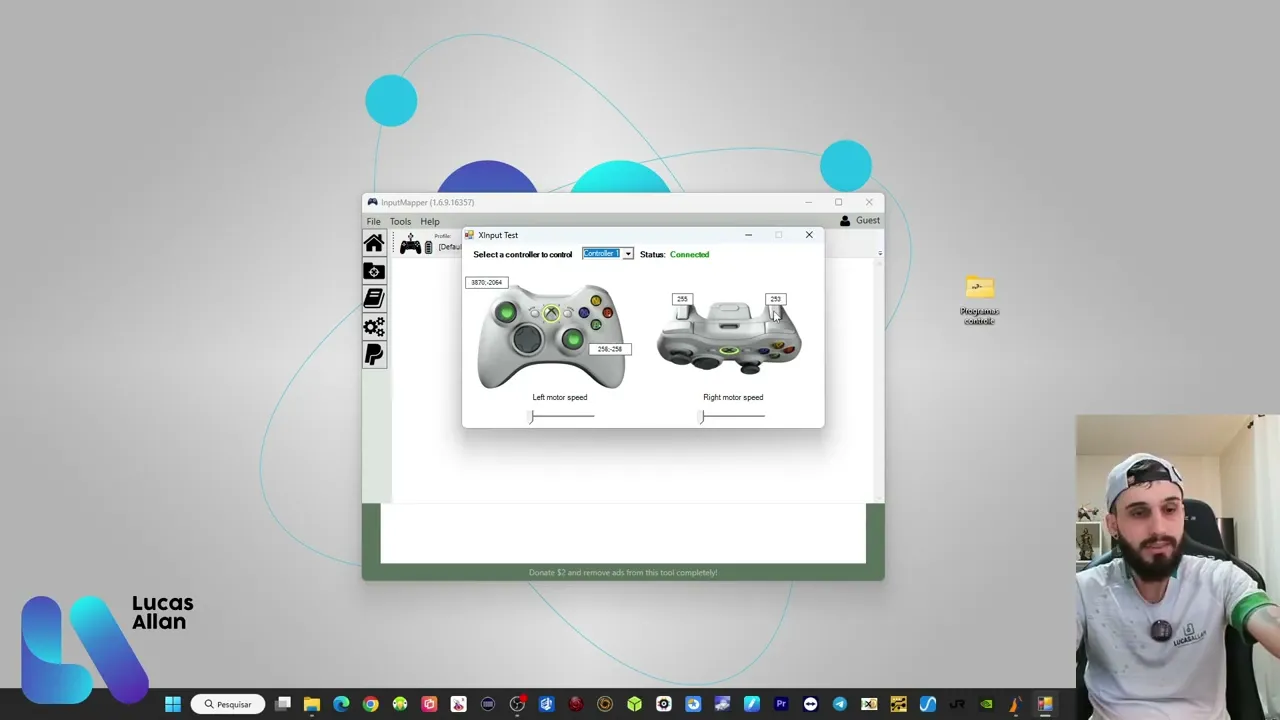The width and height of the screenshot is (1280, 720).
Task: Open the settings gears in InputMapper sidebar
Action: click(374, 327)
